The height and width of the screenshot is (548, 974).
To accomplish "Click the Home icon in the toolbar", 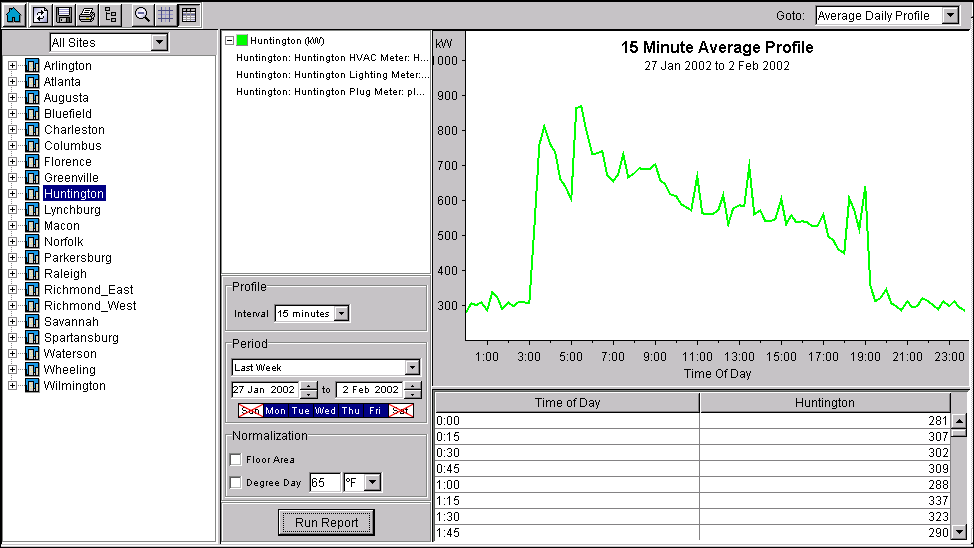I will tap(14, 15).
